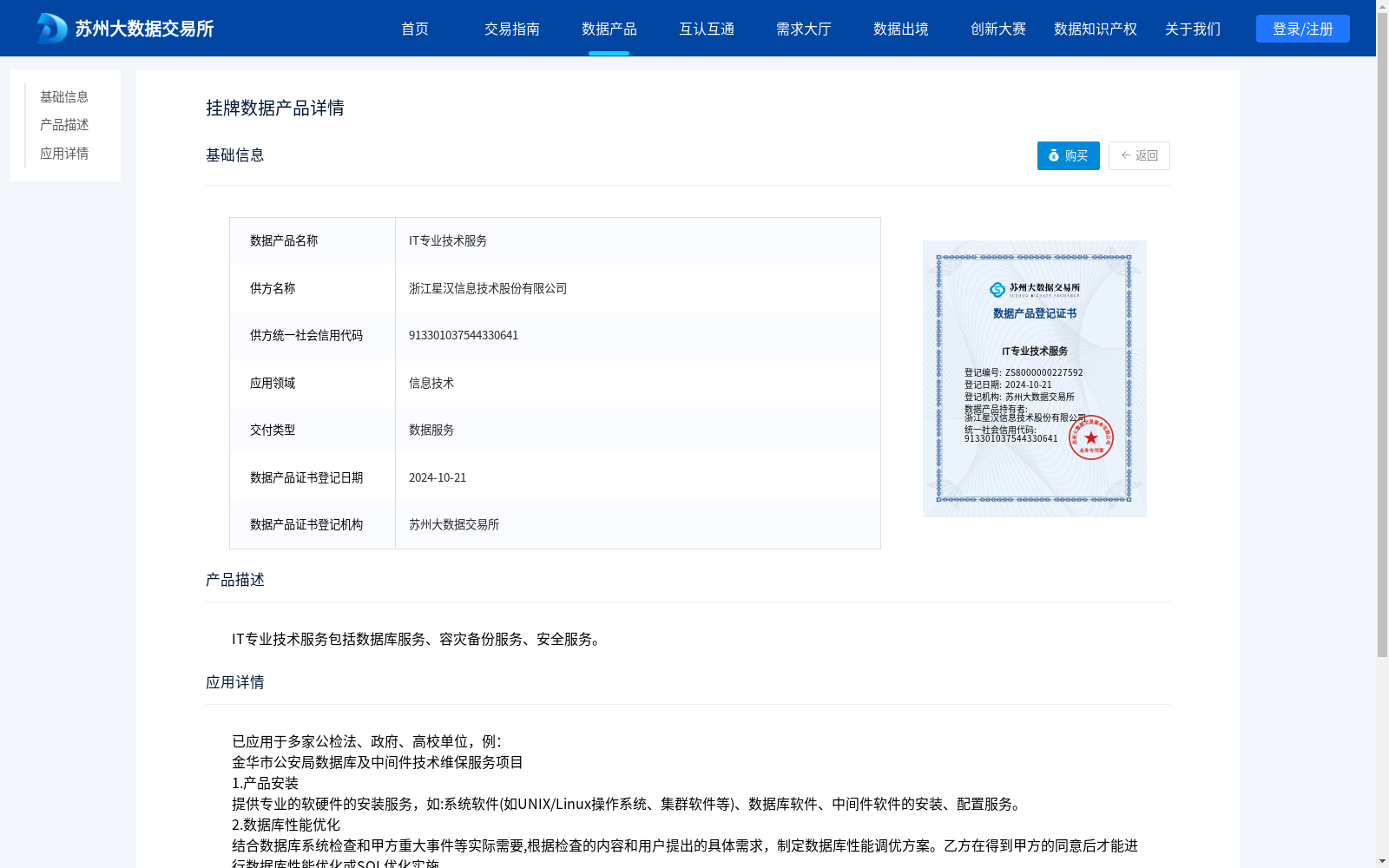Click the 返回 back button
Viewport: 1389px width, 868px height.
tap(1139, 155)
